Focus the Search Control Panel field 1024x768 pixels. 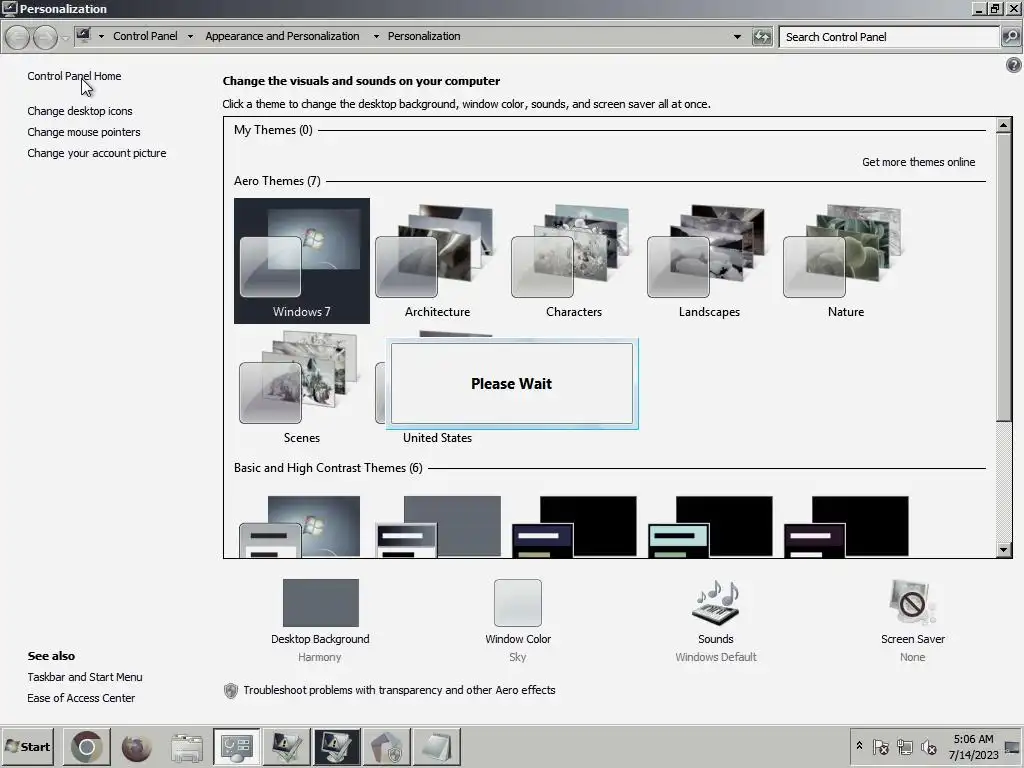[x=889, y=37]
